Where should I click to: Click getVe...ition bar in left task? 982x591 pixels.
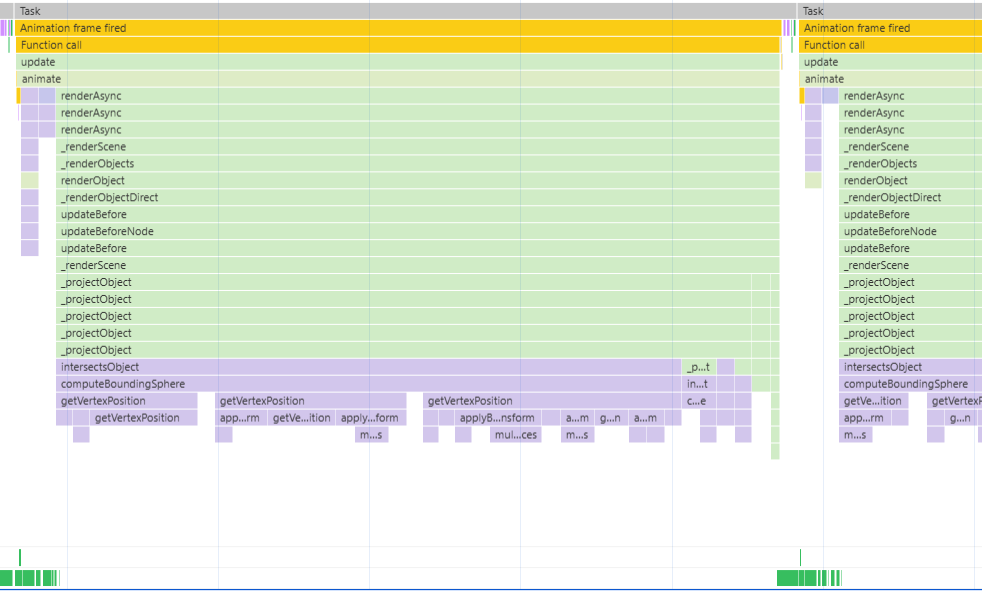click(x=301, y=417)
